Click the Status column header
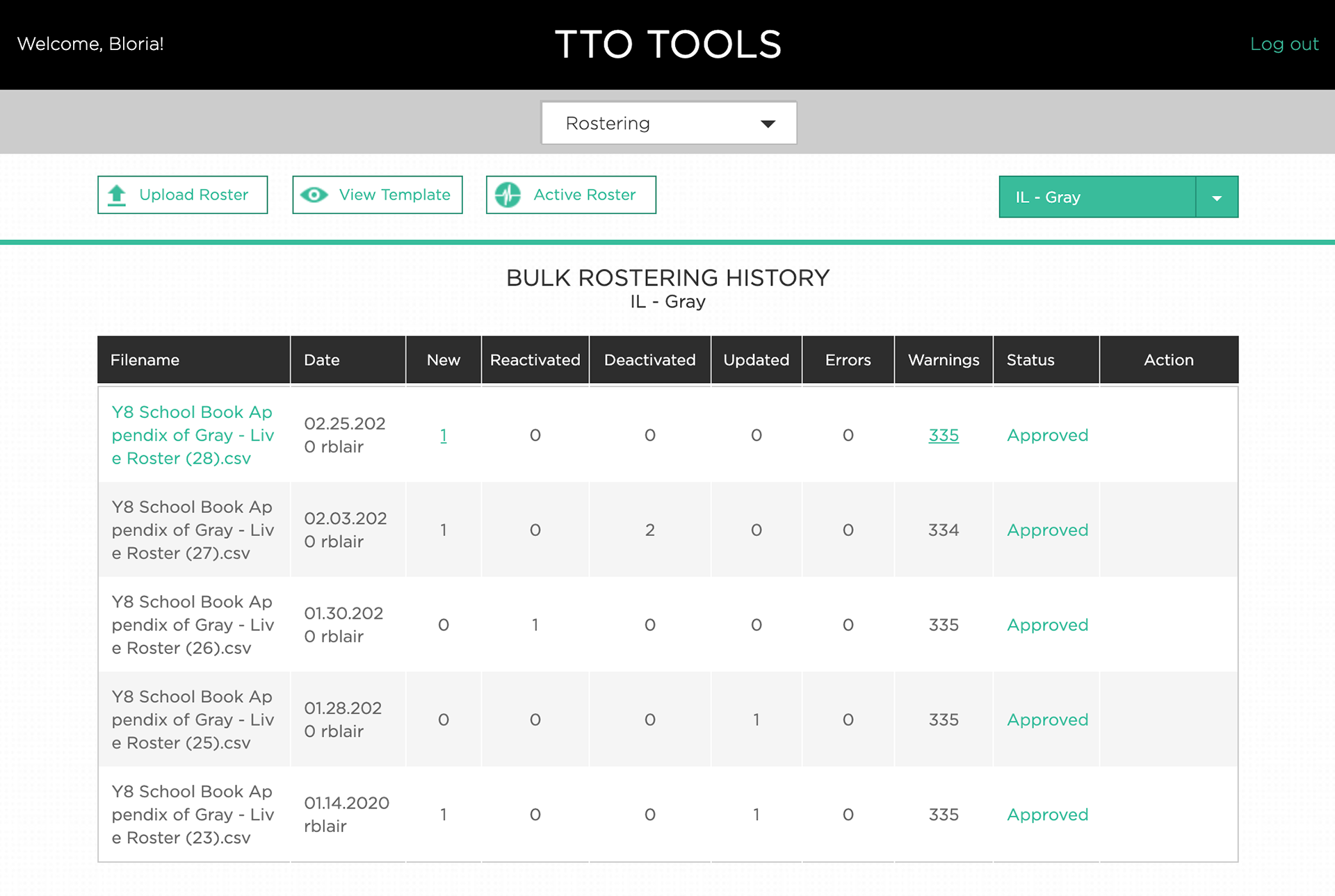Screen dimensions: 1335x896 [x=1046, y=360]
